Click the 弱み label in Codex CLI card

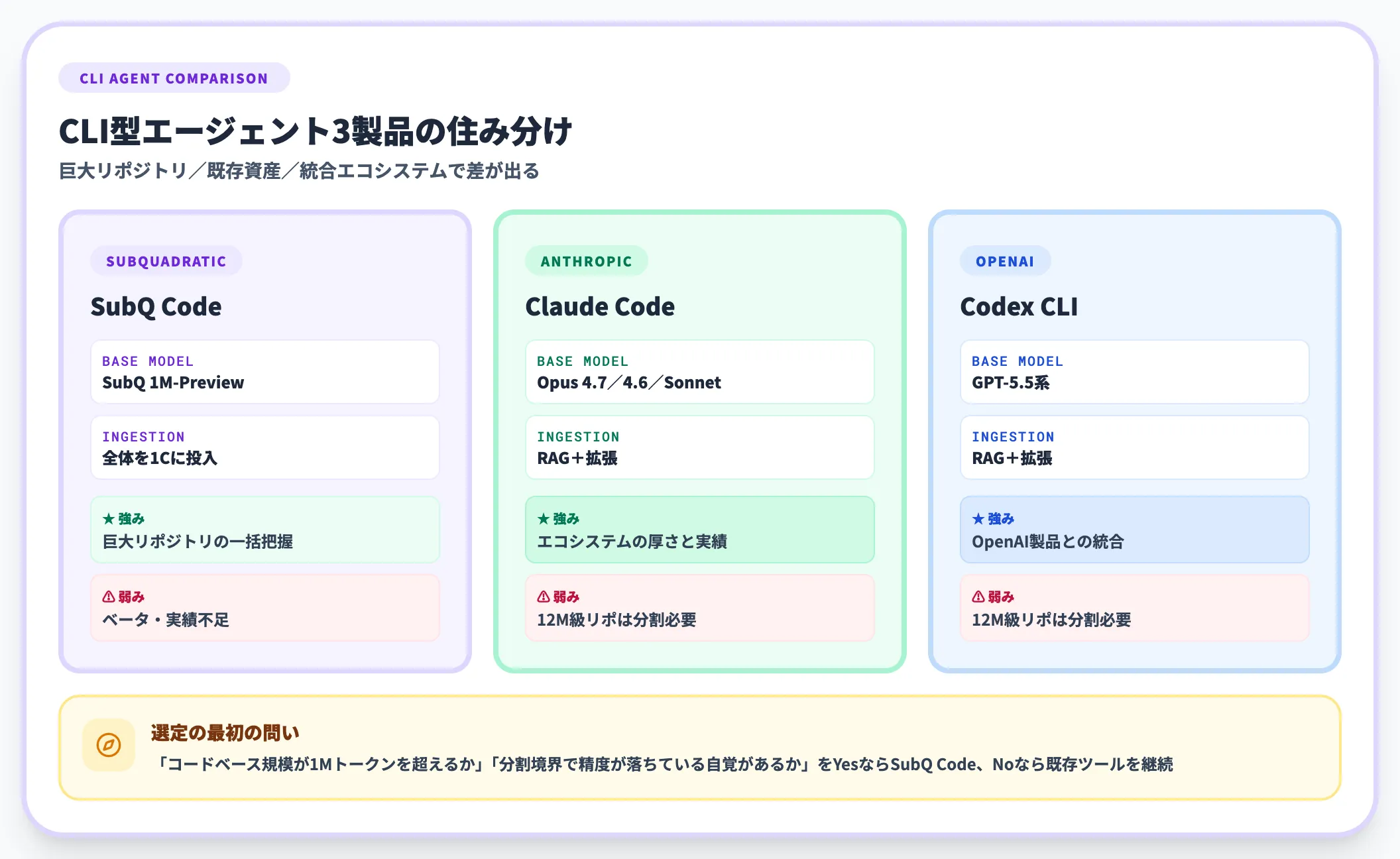[1001, 597]
